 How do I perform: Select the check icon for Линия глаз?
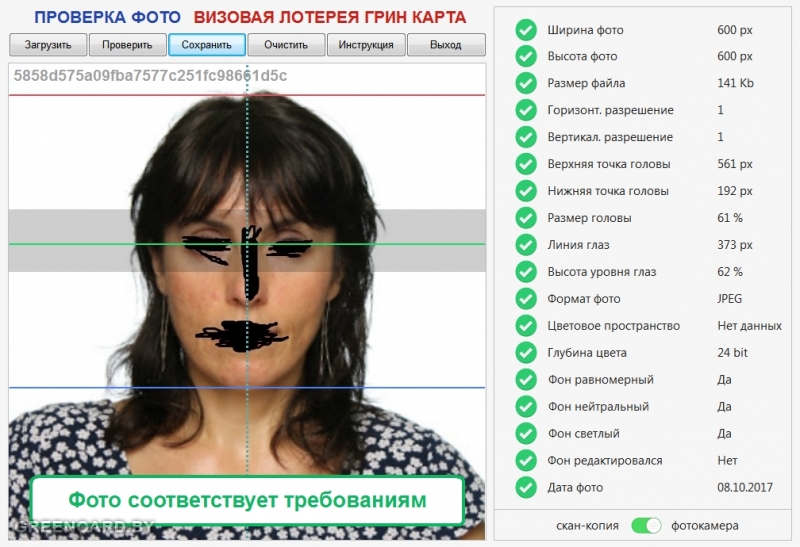pos(526,245)
